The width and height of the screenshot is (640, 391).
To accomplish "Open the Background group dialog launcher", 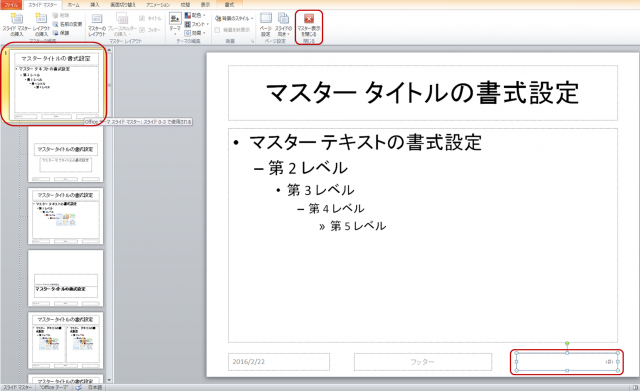I will coord(252,41).
